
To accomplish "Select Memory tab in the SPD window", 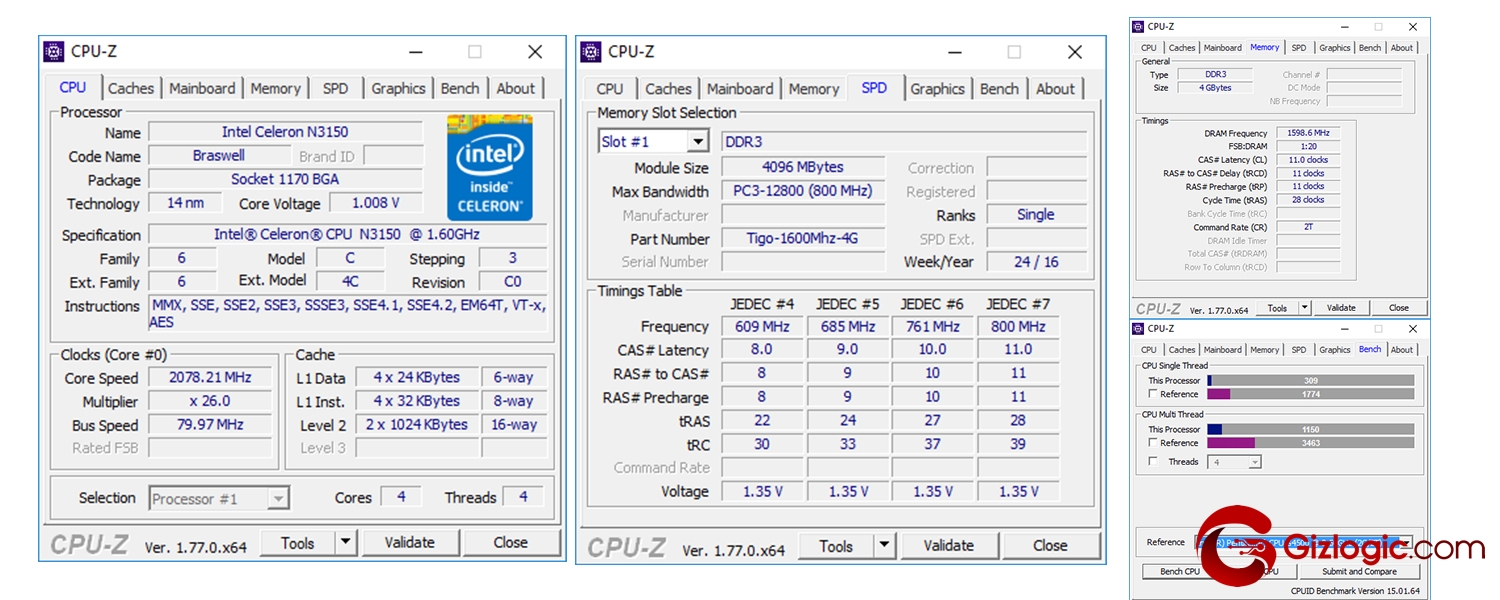I will [813, 88].
